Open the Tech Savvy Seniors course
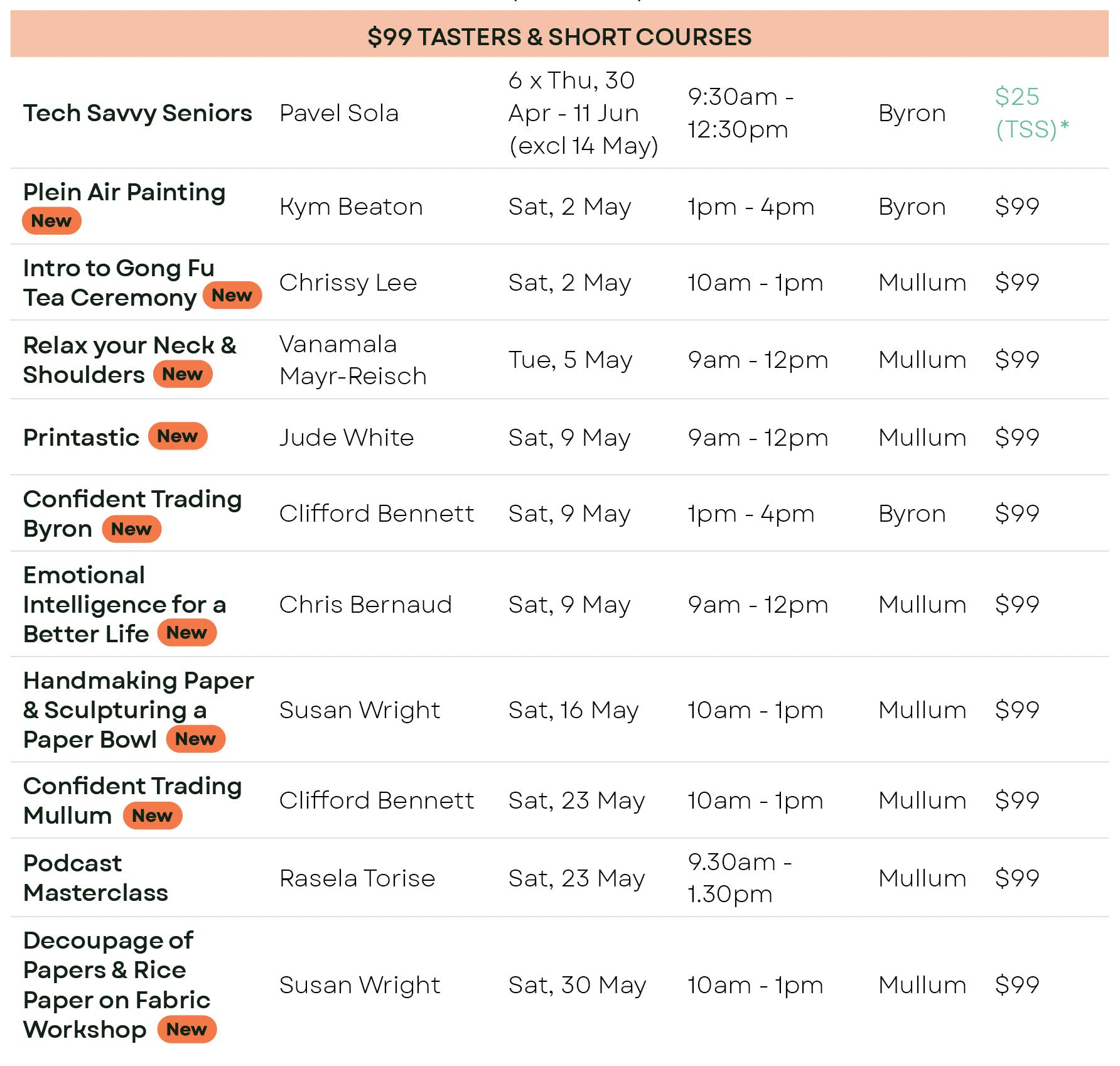1120x1066 pixels. (x=137, y=113)
